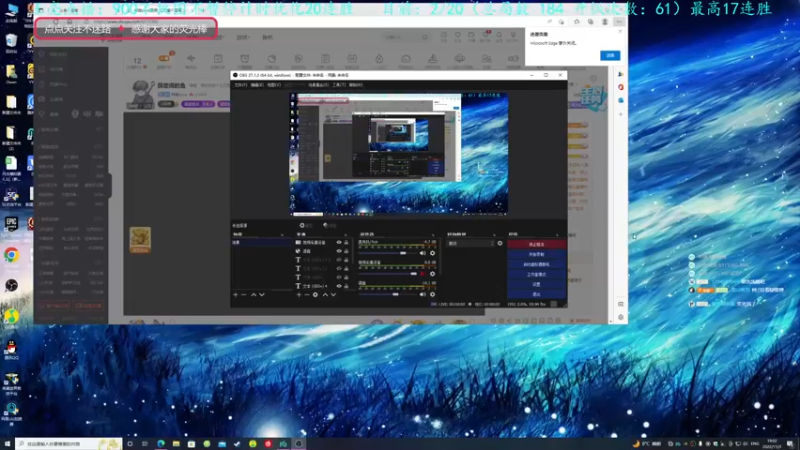Screen dimensions: 800x450
Task: Open the OBS Edit menu
Action: coord(257,85)
